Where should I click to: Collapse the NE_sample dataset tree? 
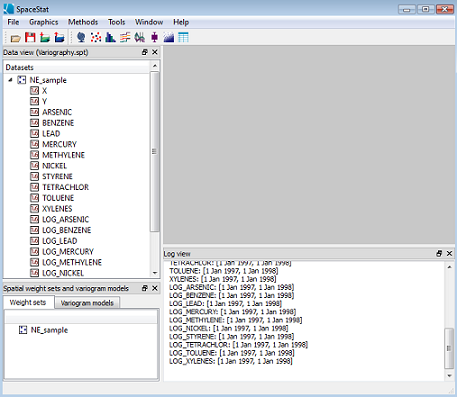click(x=10, y=80)
